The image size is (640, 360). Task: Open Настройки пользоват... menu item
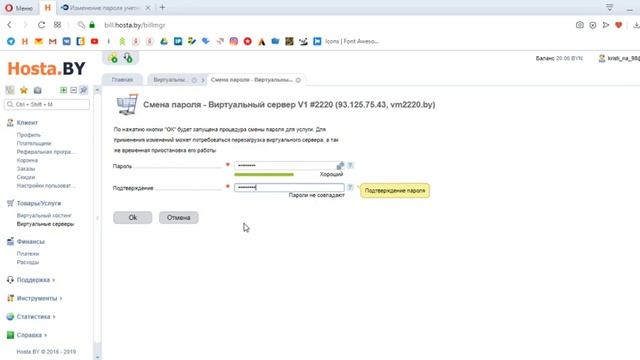coord(46,186)
